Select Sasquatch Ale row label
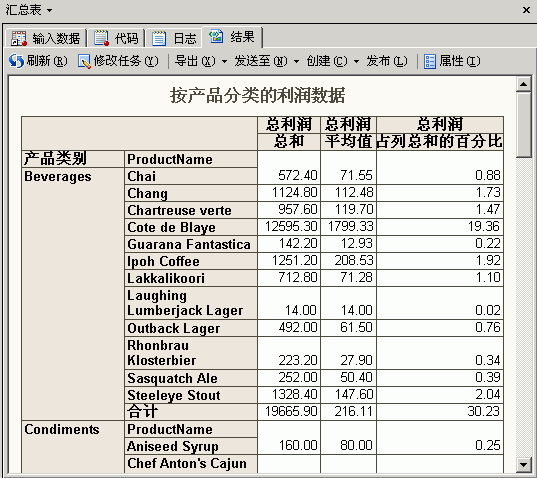Screen dimensions: 537x478 (x=191, y=378)
